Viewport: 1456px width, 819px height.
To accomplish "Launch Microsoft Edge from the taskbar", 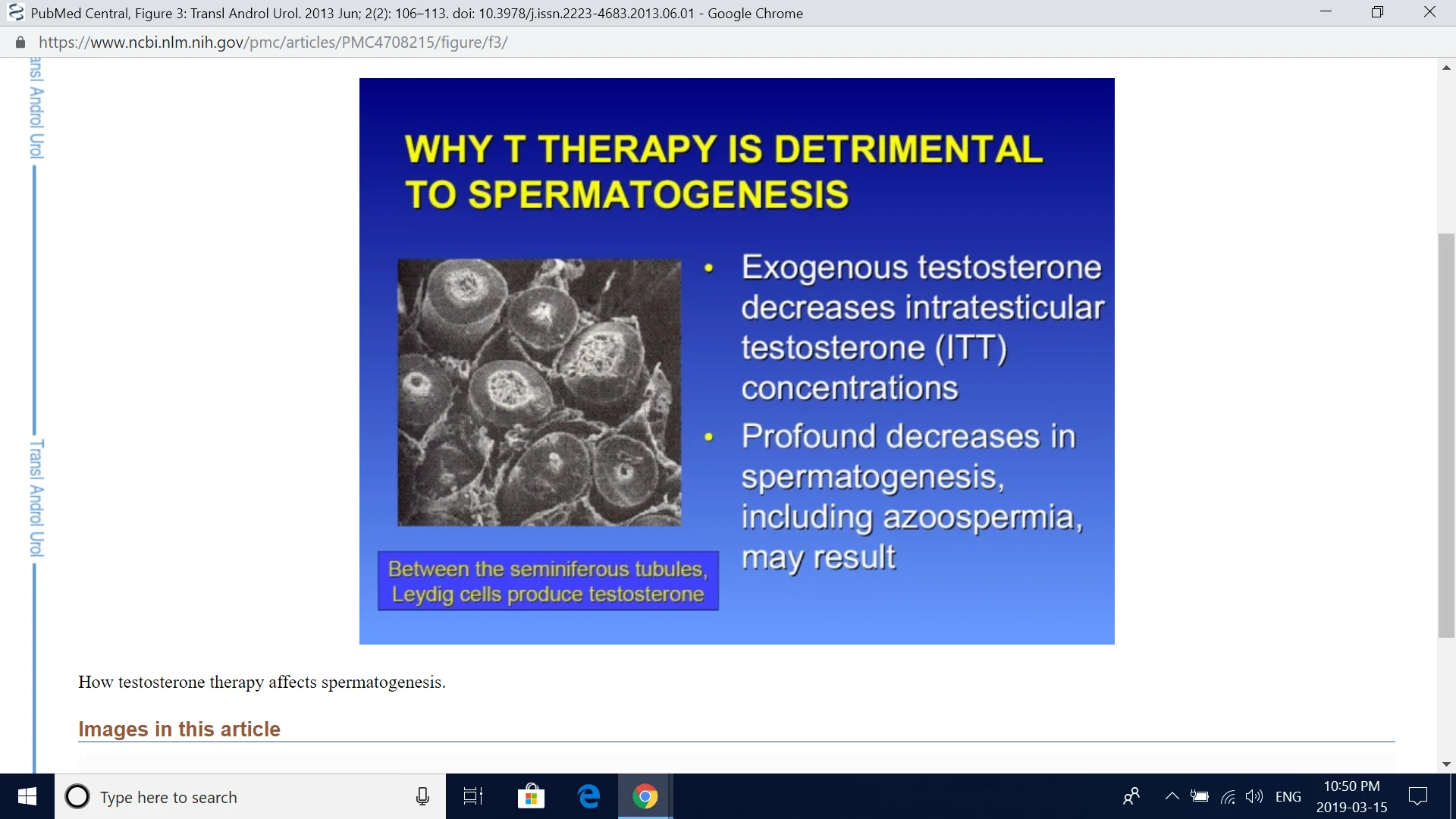I will point(588,796).
